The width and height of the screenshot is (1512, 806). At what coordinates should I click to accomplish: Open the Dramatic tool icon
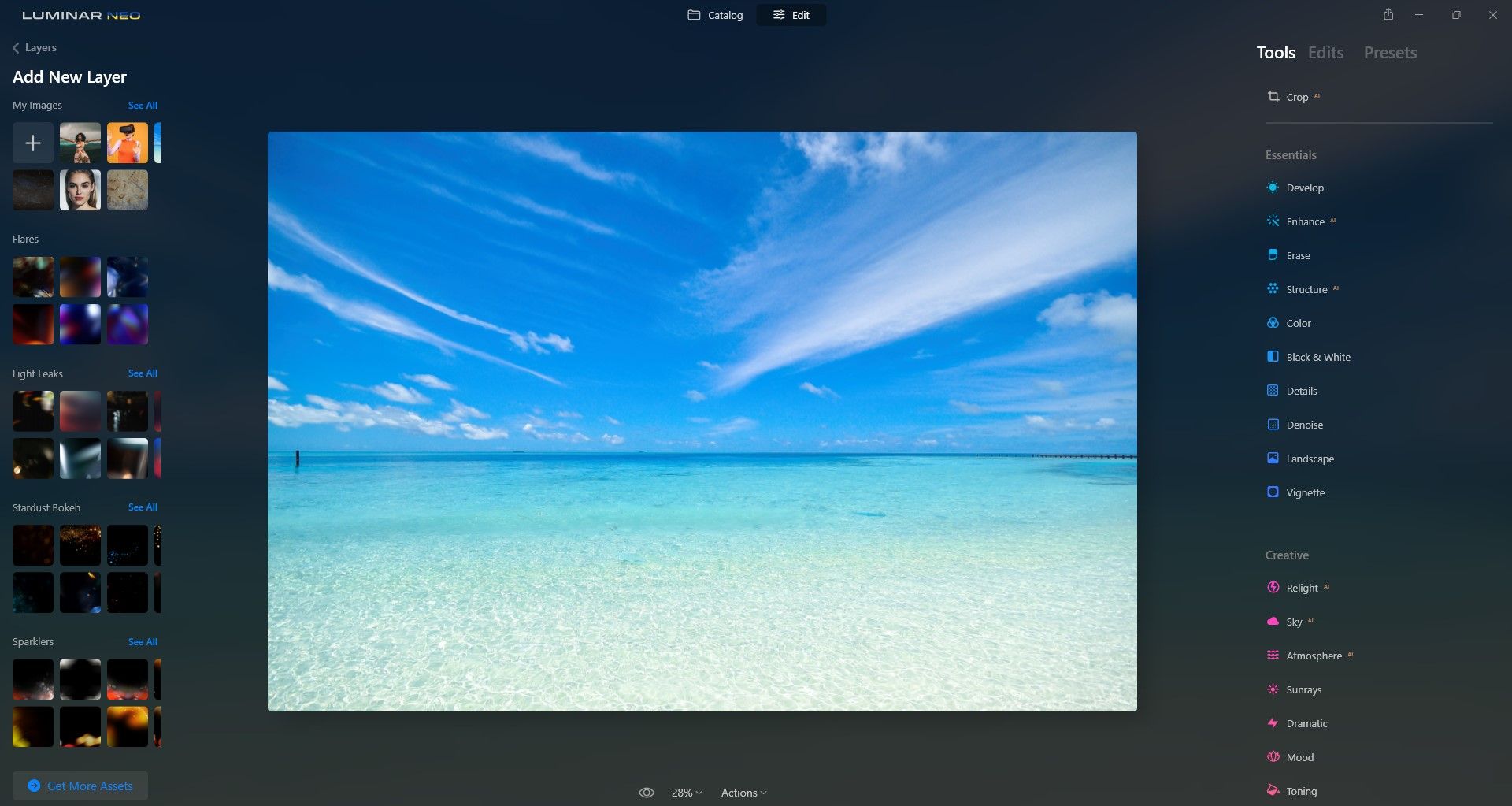tap(1273, 723)
